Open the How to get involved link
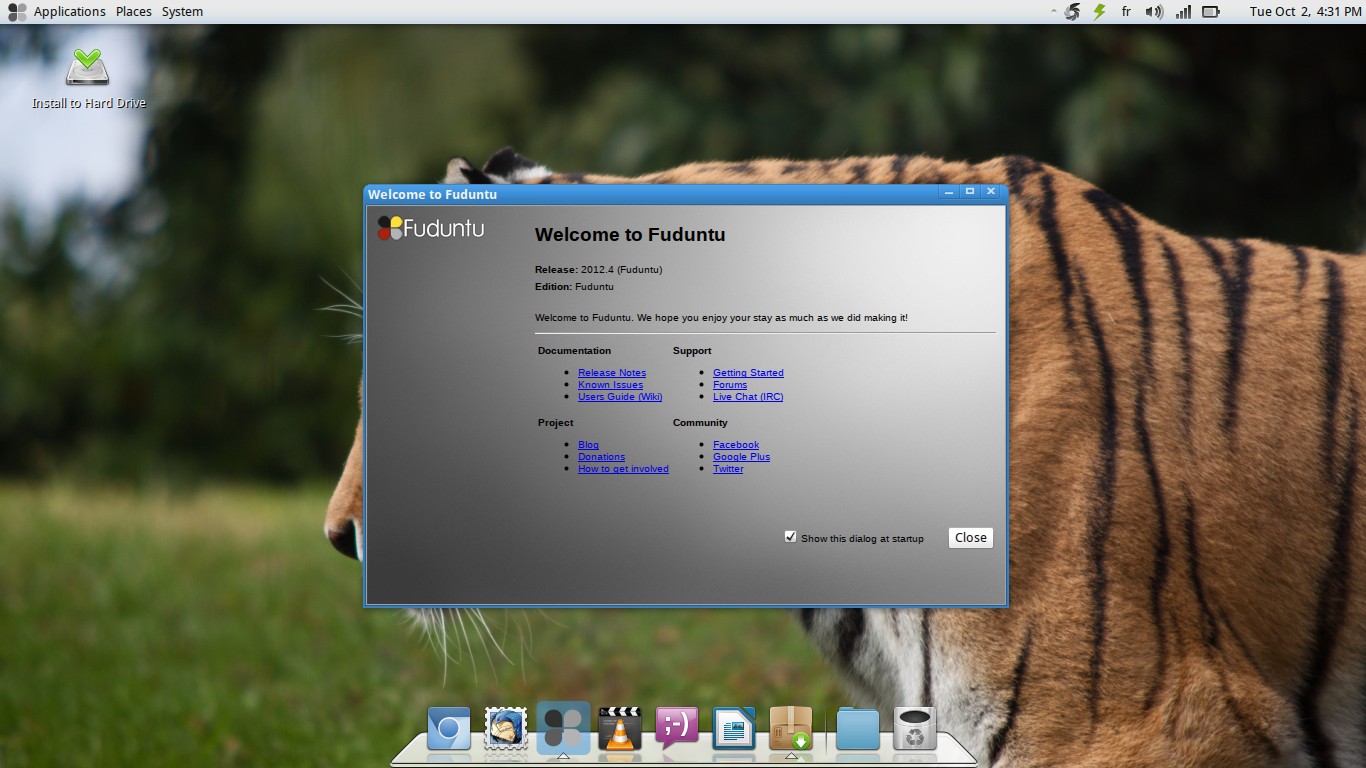1366x768 pixels. (623, 469)
